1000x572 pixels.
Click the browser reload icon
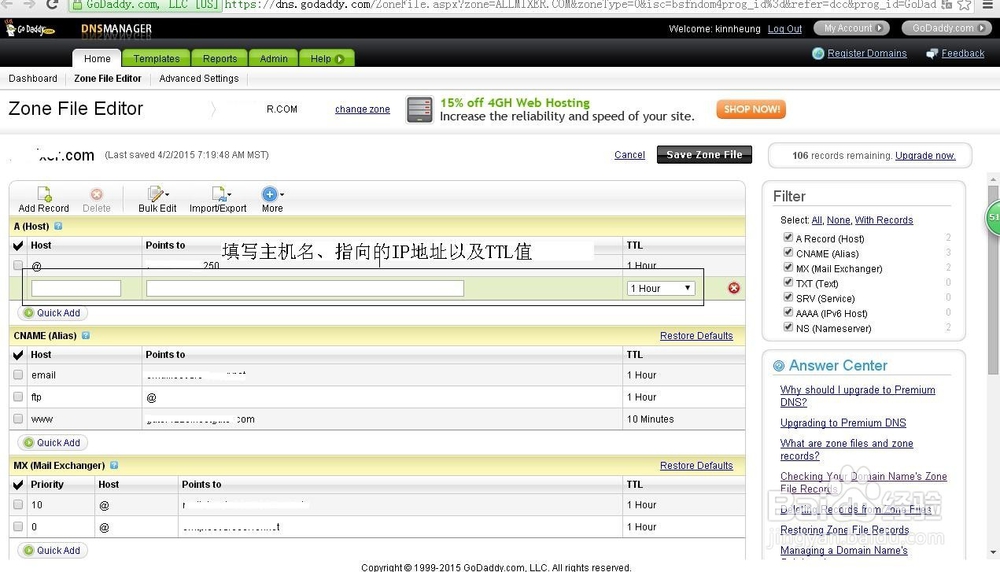tap(52, 4)
